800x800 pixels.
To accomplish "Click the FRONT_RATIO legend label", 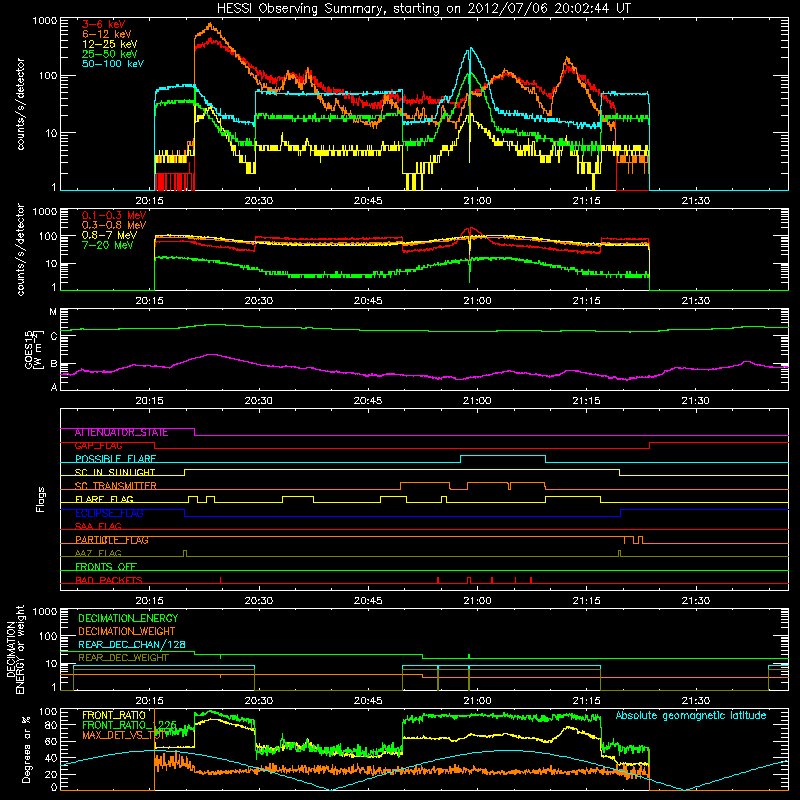I will pos(114,715).
